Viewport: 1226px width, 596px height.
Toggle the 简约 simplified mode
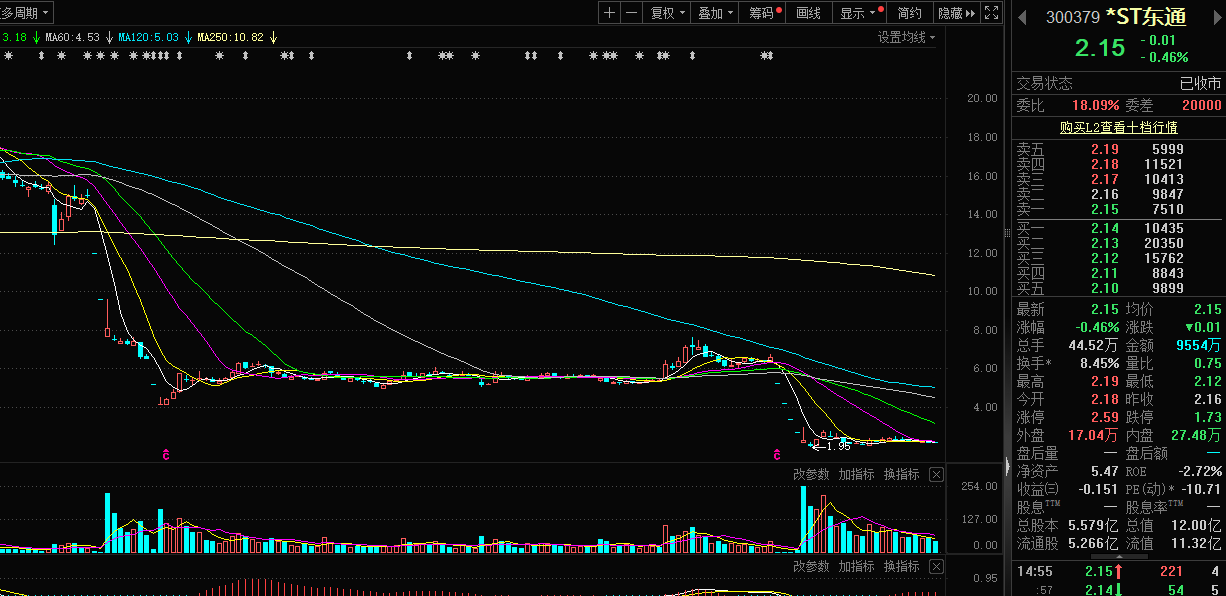[909, 13]
